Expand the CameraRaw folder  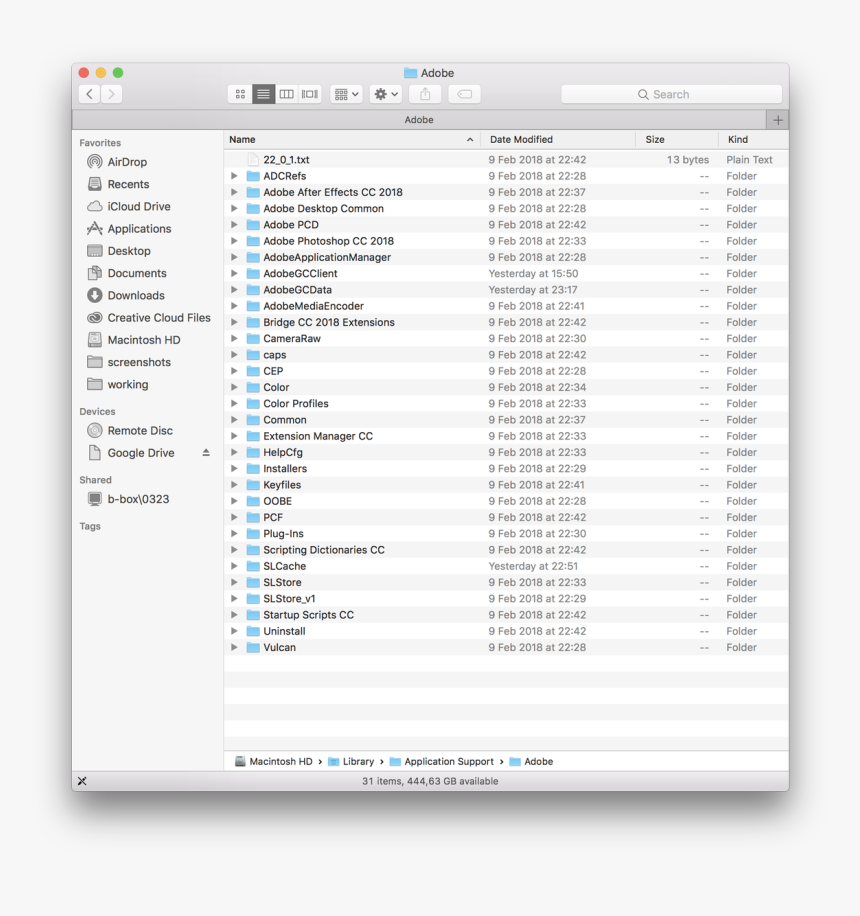[x=234, y=338]
